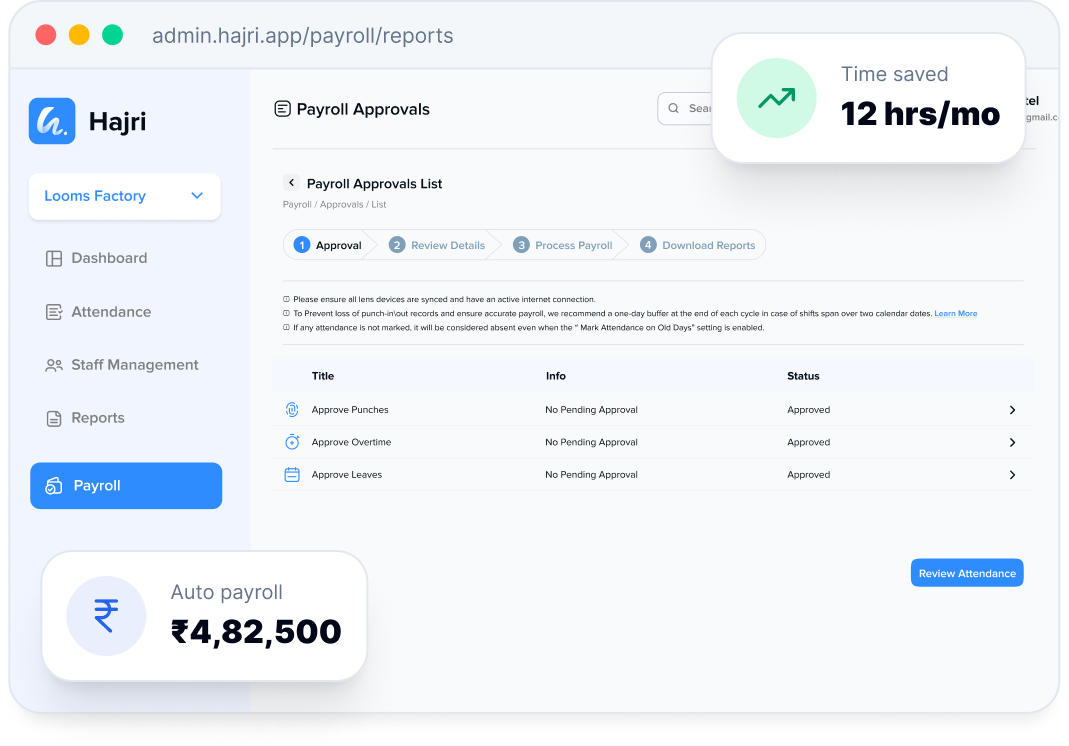Expand the Approve Leaves row chevron
The width and height of the screenshot is (1069, 746).
tap(1012, 475)
